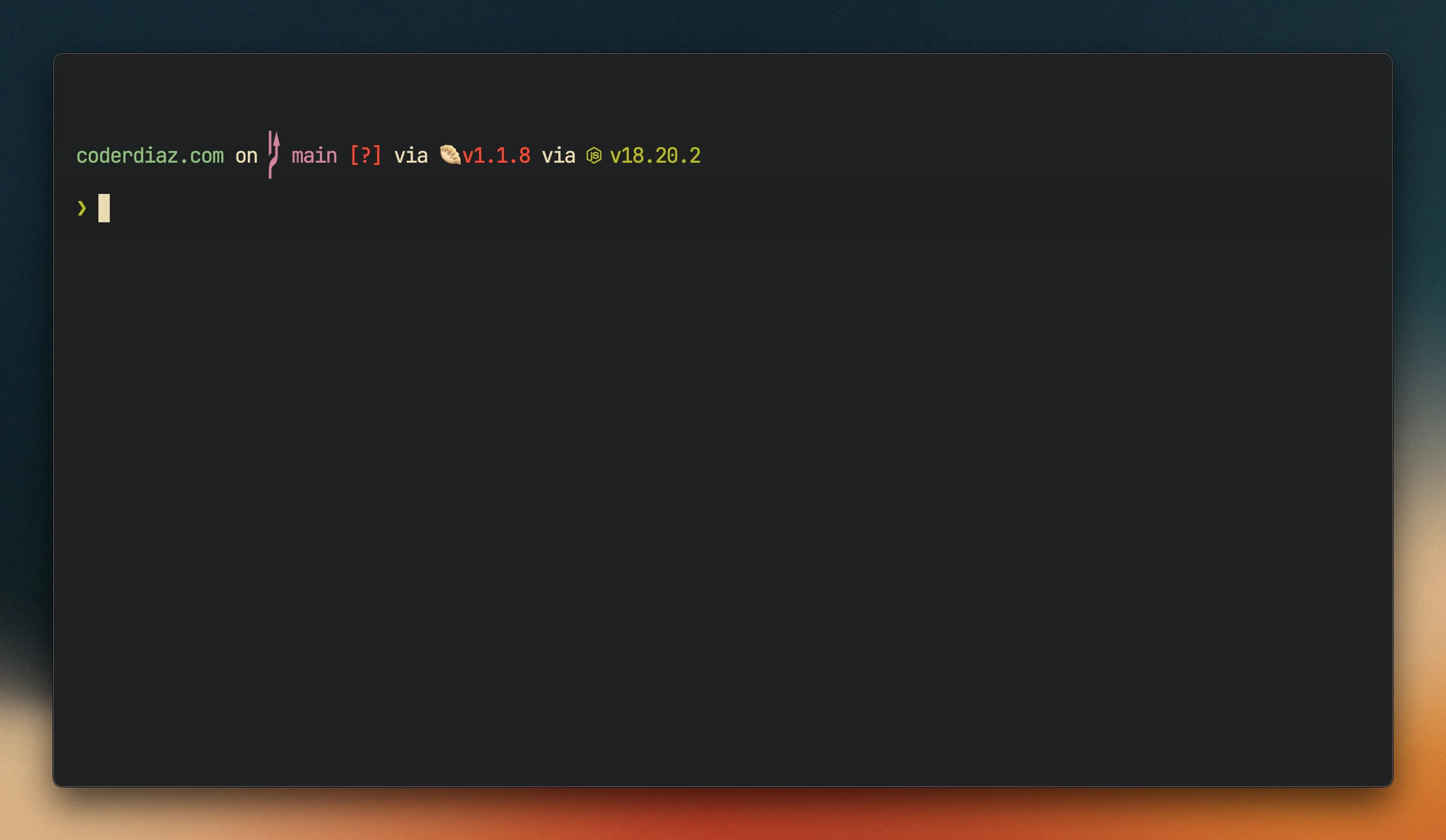Select the main branch name text
This screenshot has width=1446, height=840.
click(314, 156)
